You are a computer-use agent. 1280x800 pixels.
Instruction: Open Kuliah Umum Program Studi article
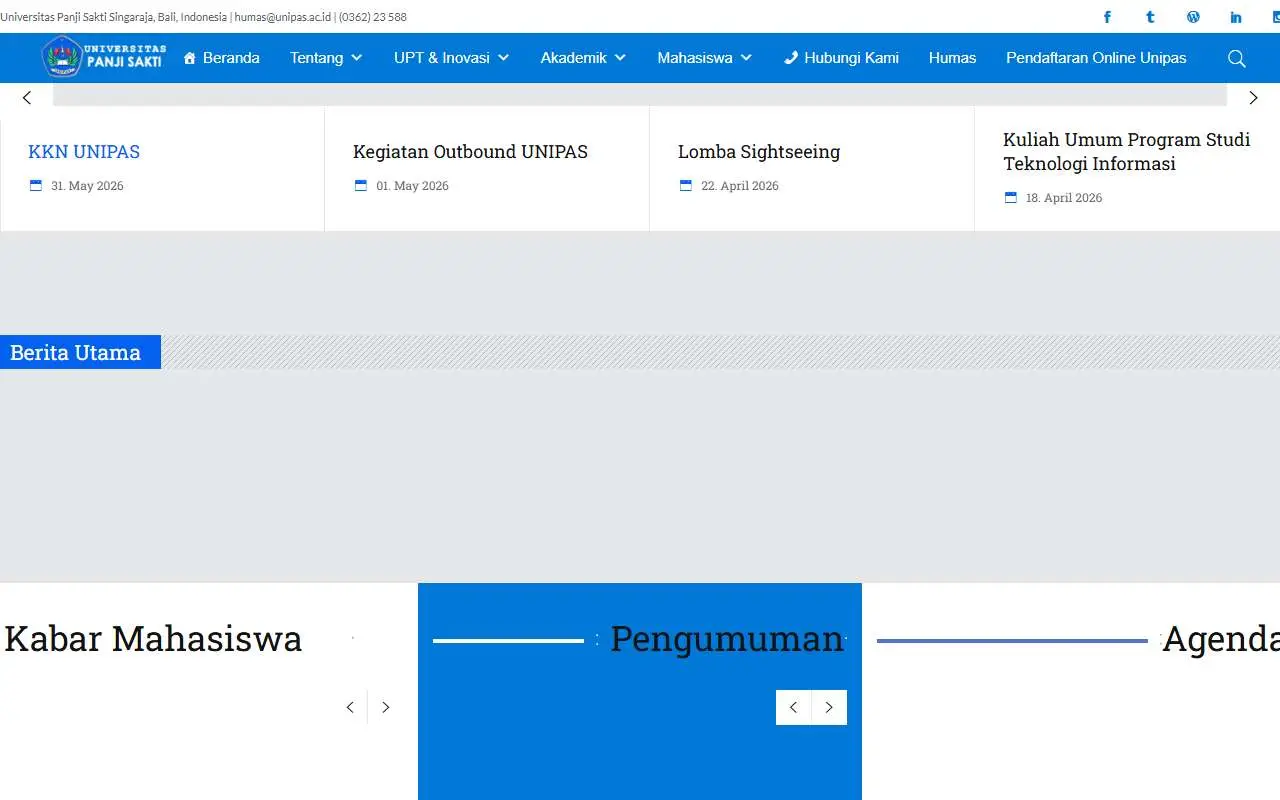pos(1127,152)
